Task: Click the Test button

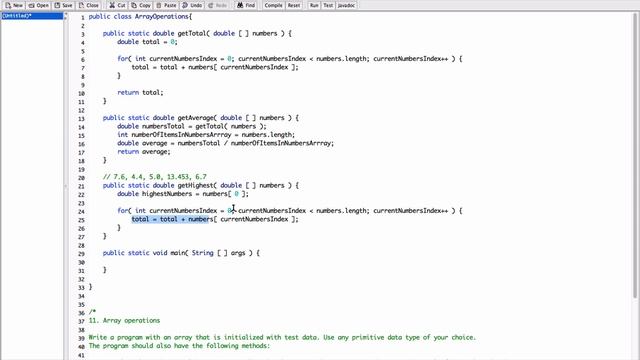Action: point(328,5)
